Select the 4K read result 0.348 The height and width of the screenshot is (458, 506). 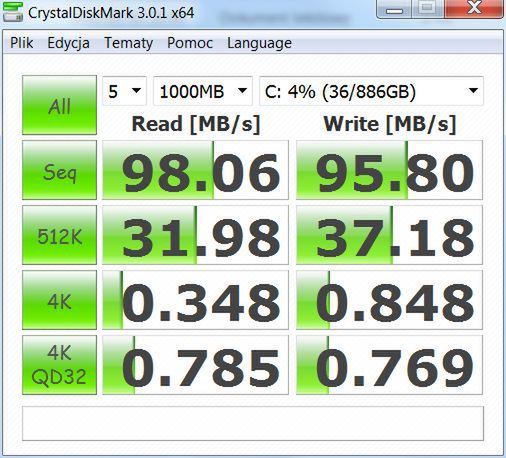pos(195,300)
